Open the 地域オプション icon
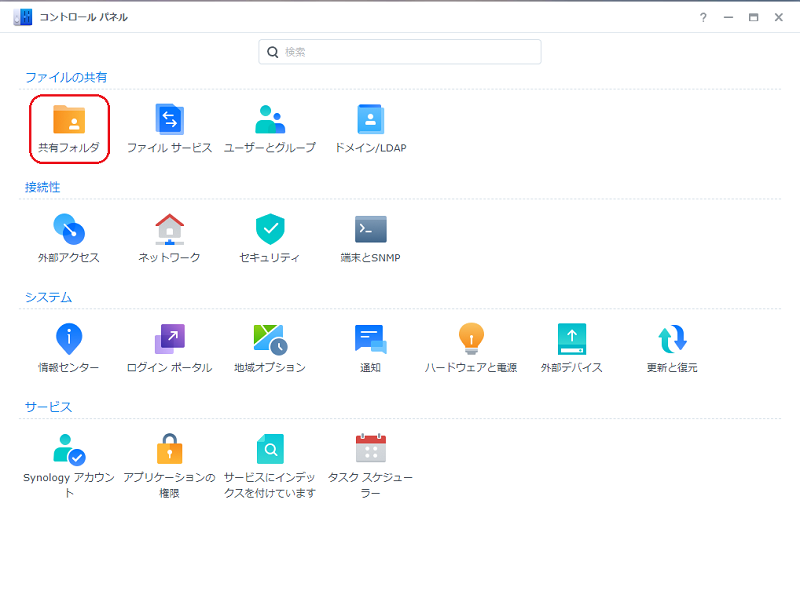 pyautogui.click(x=270, y=339)
